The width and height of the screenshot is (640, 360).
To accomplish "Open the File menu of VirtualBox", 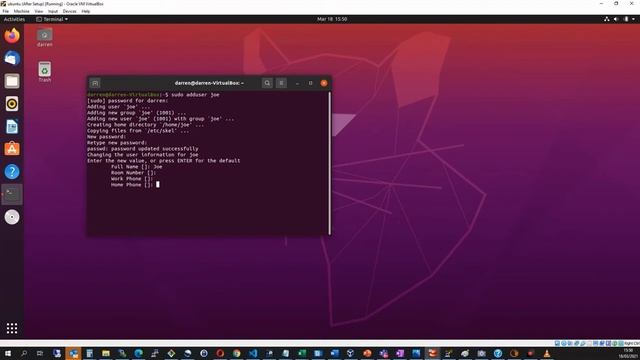I will click(x=6, y=11).
